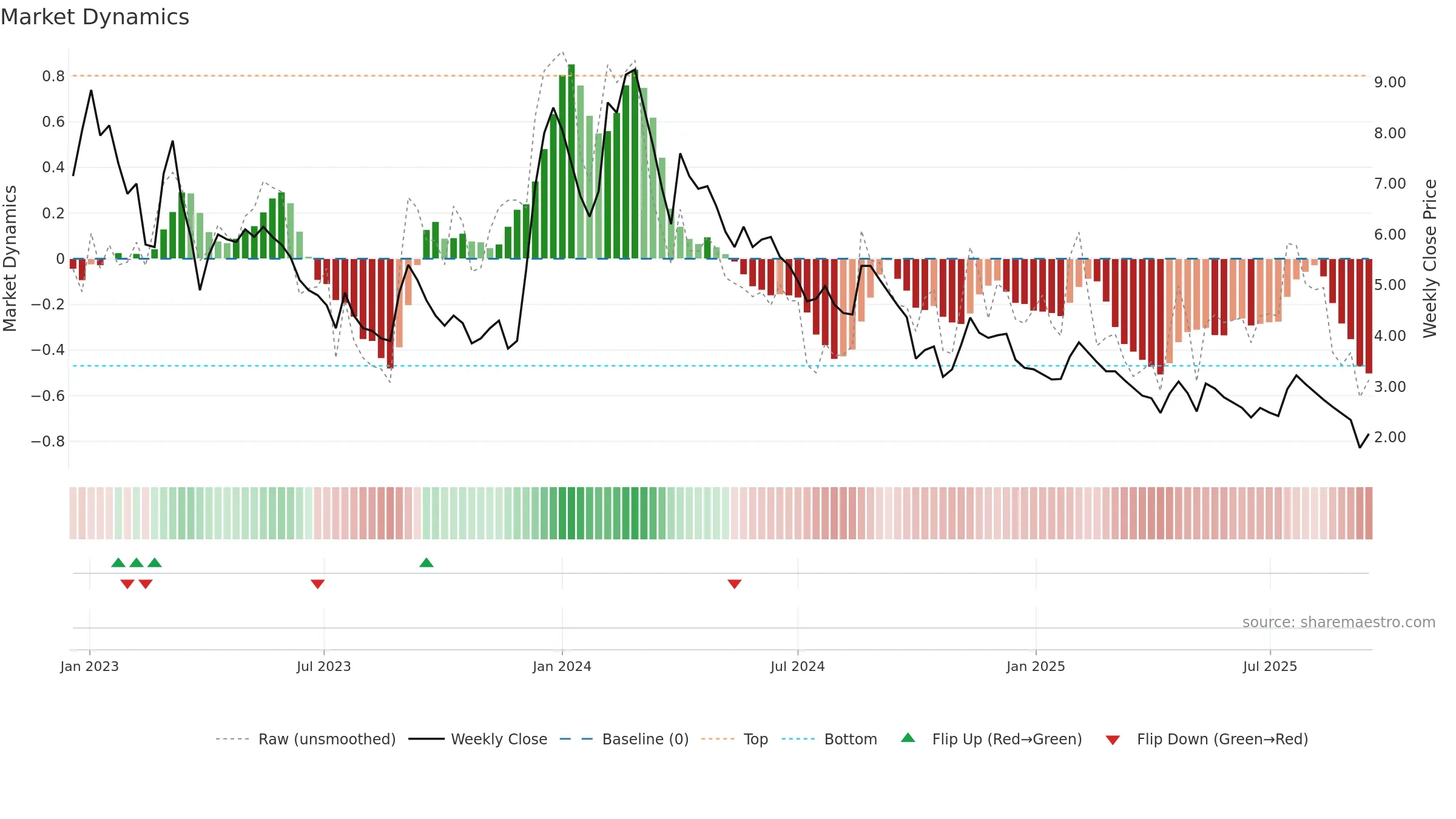1456x819 pixels.
Task: Click the Jan 2023 x-axis label
Action: point(90,667)
